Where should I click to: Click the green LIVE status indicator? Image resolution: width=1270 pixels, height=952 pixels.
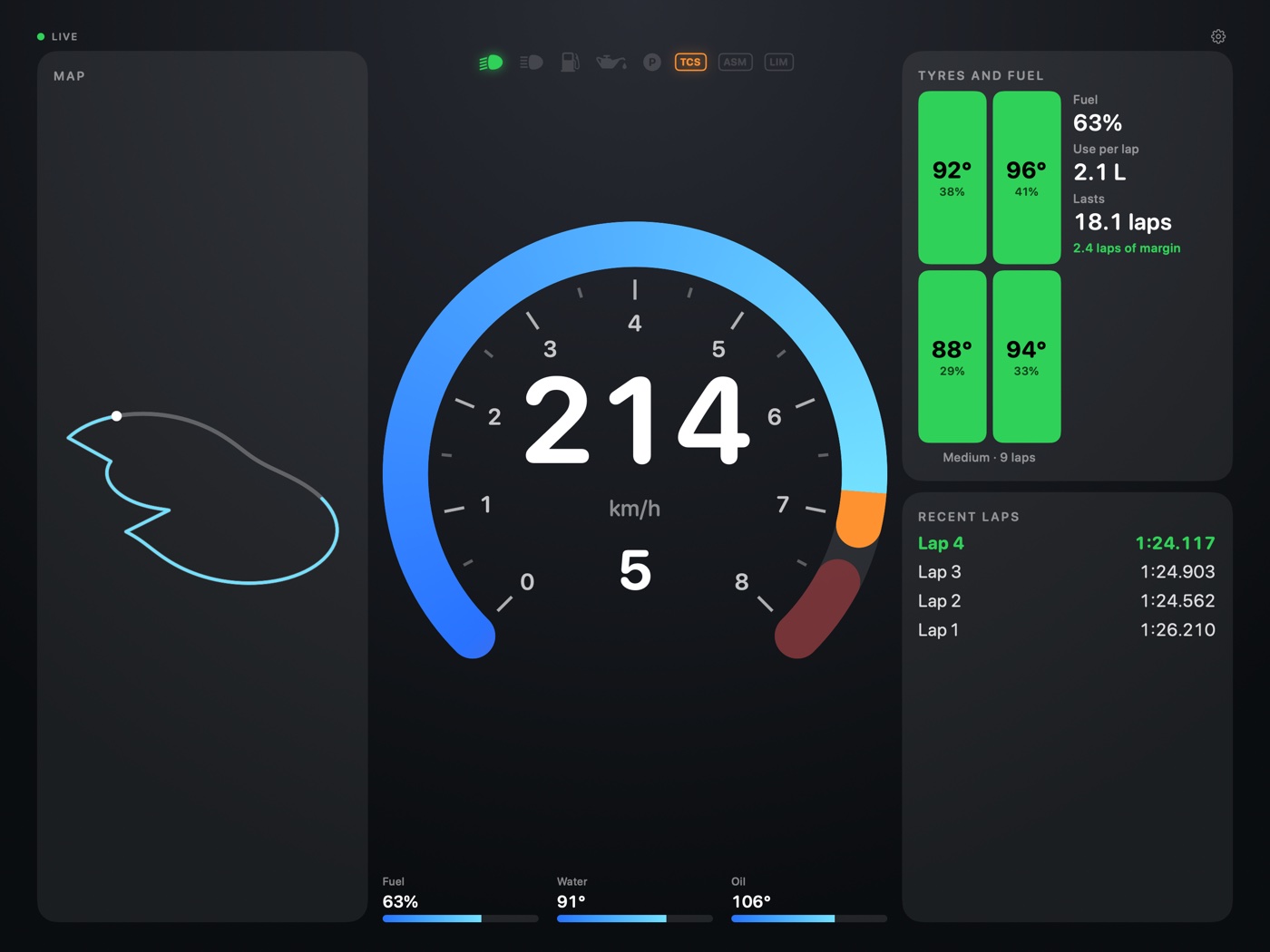click(57, 36)
